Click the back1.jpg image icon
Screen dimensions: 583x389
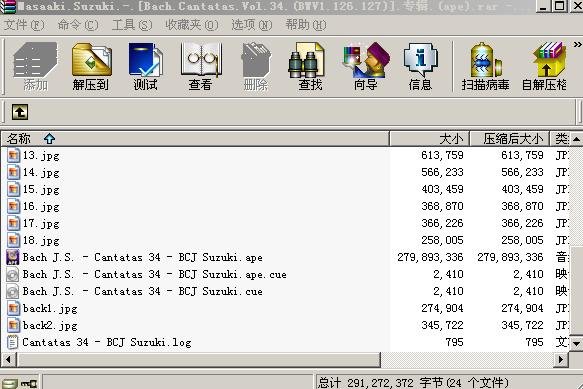pyautogui.click(x=13, y=308)
